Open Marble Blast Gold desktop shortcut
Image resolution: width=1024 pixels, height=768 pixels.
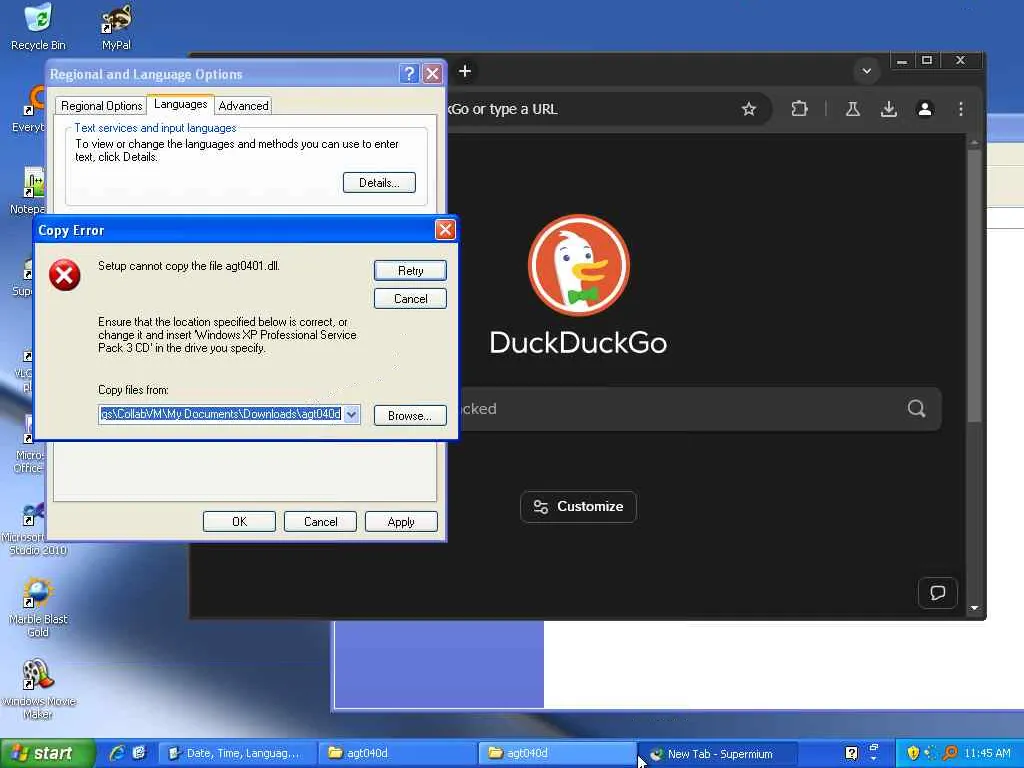(x=38, y=607)
